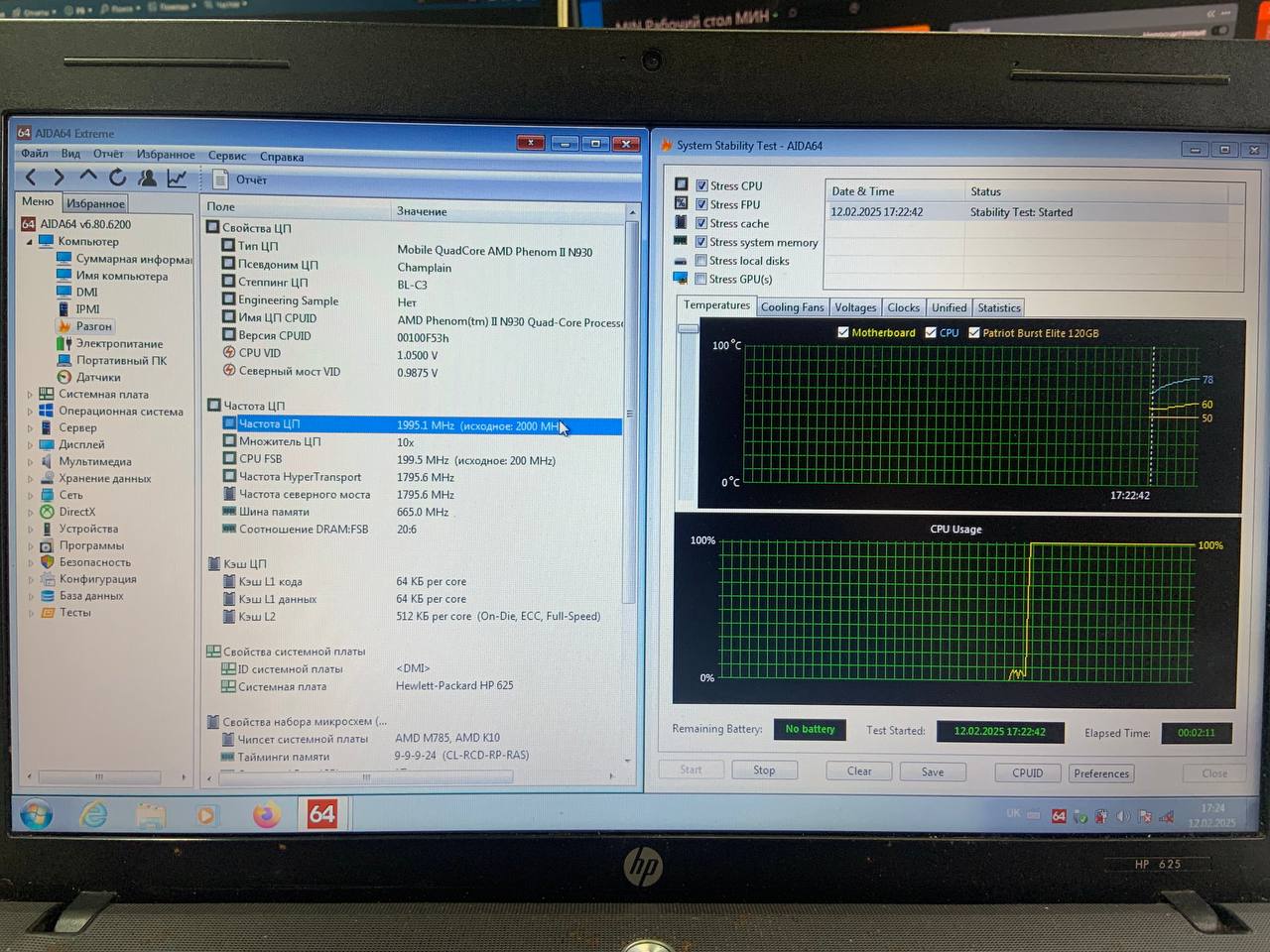Click the Отчёт report page icon
This screenshot has height=952, width=1270.
pyautogui.click(x=220, y=179)
